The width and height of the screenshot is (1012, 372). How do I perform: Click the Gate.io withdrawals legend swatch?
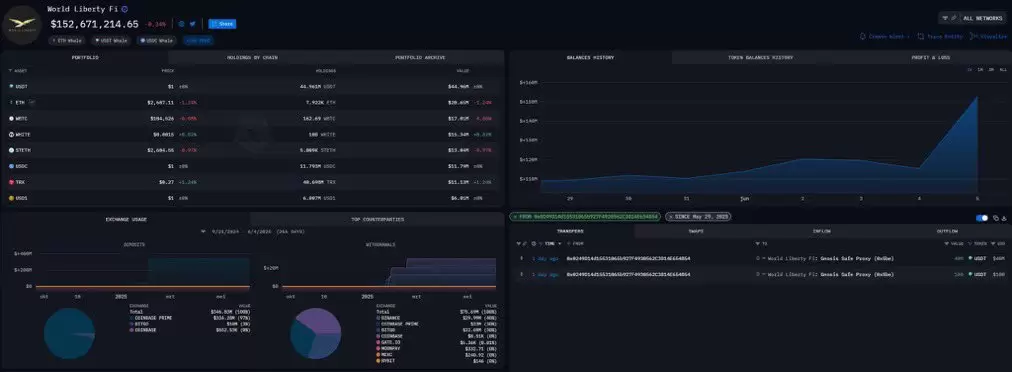pos(378,342)
